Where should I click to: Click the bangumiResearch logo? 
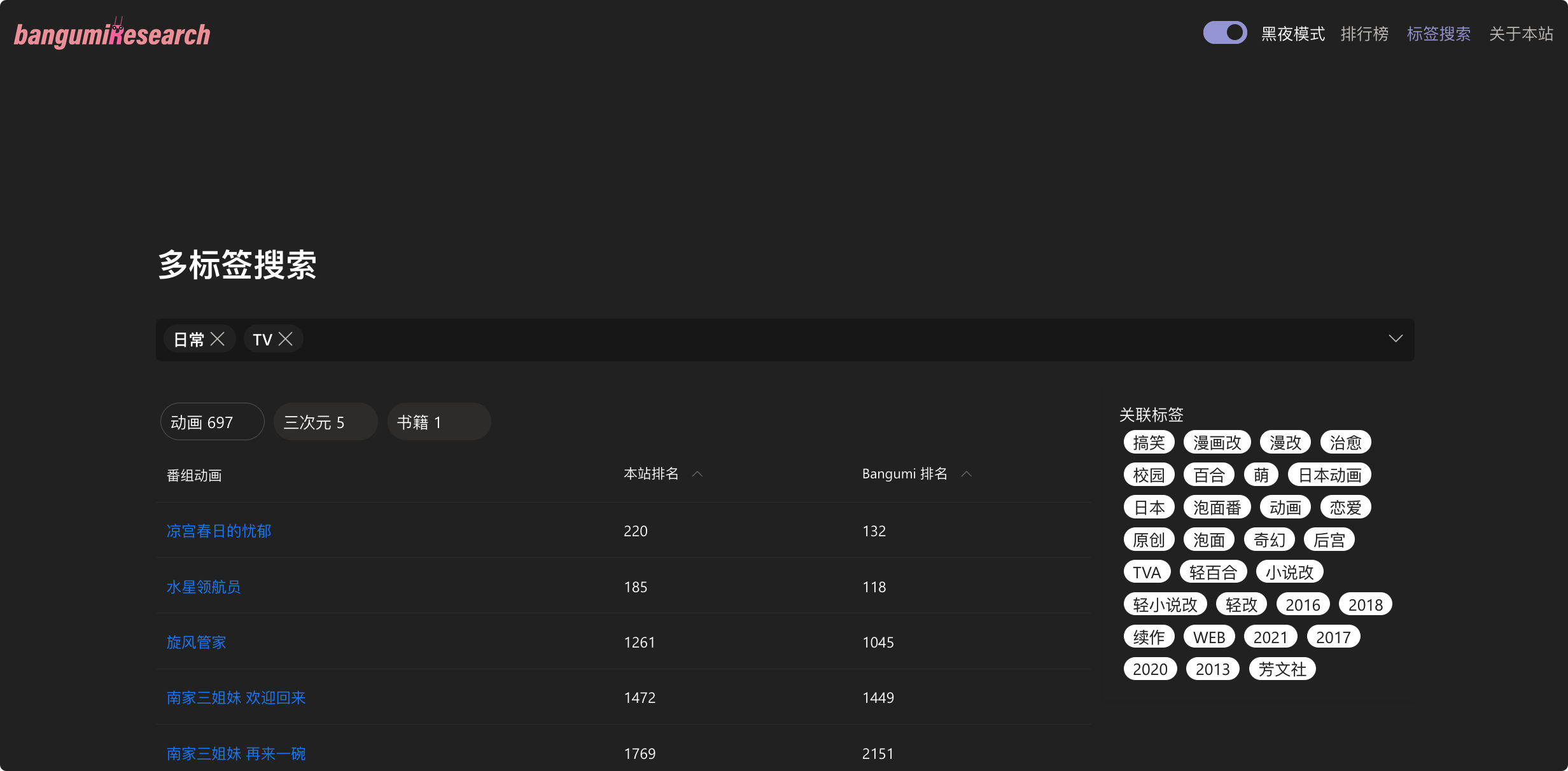coord(112,34)
